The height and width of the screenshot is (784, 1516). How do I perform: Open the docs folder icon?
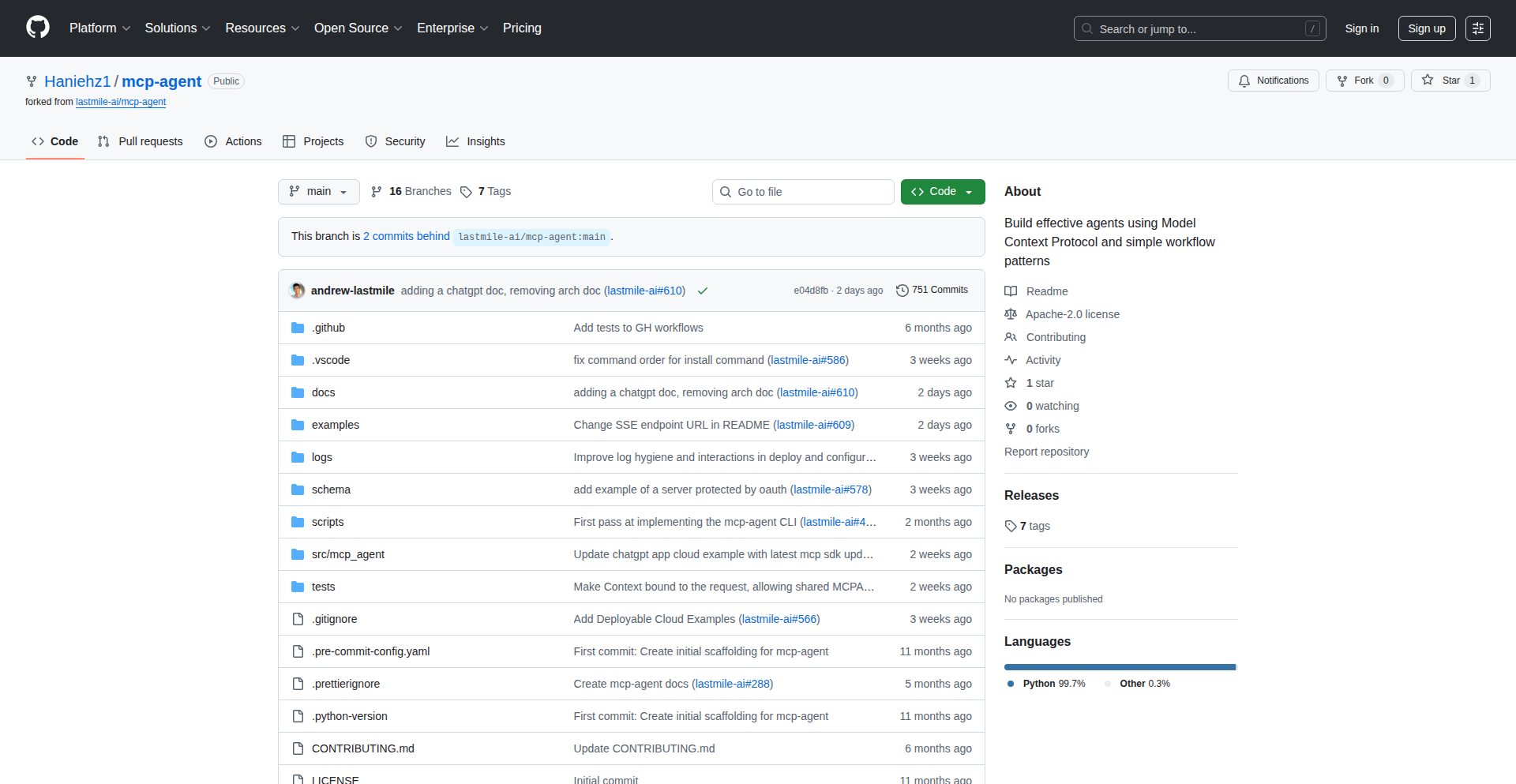298,392
